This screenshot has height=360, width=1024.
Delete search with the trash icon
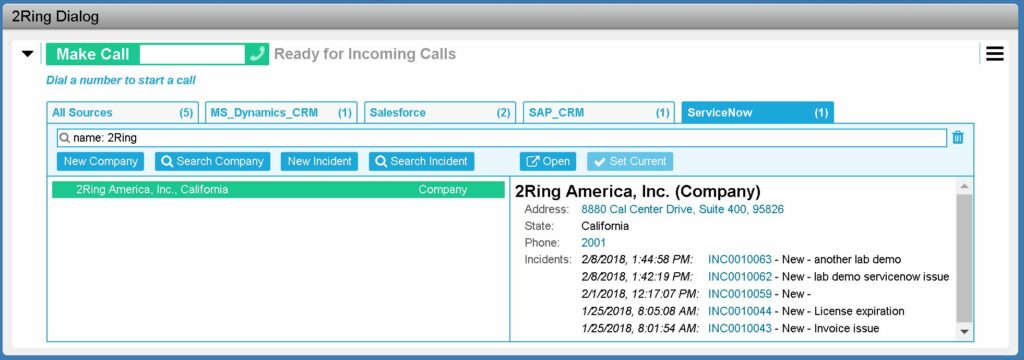[x=957, y=137]
